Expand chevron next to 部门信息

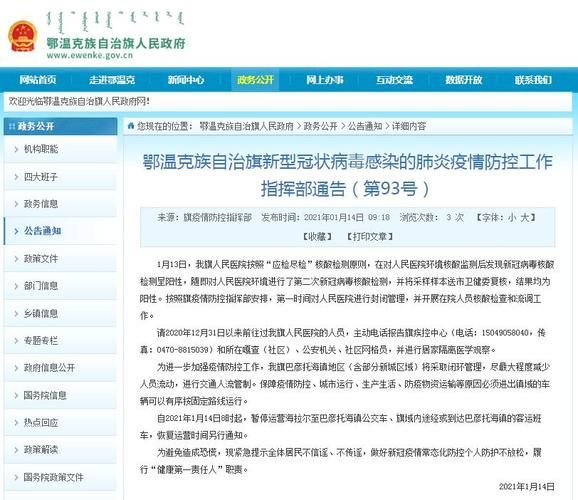click(16, 286)
